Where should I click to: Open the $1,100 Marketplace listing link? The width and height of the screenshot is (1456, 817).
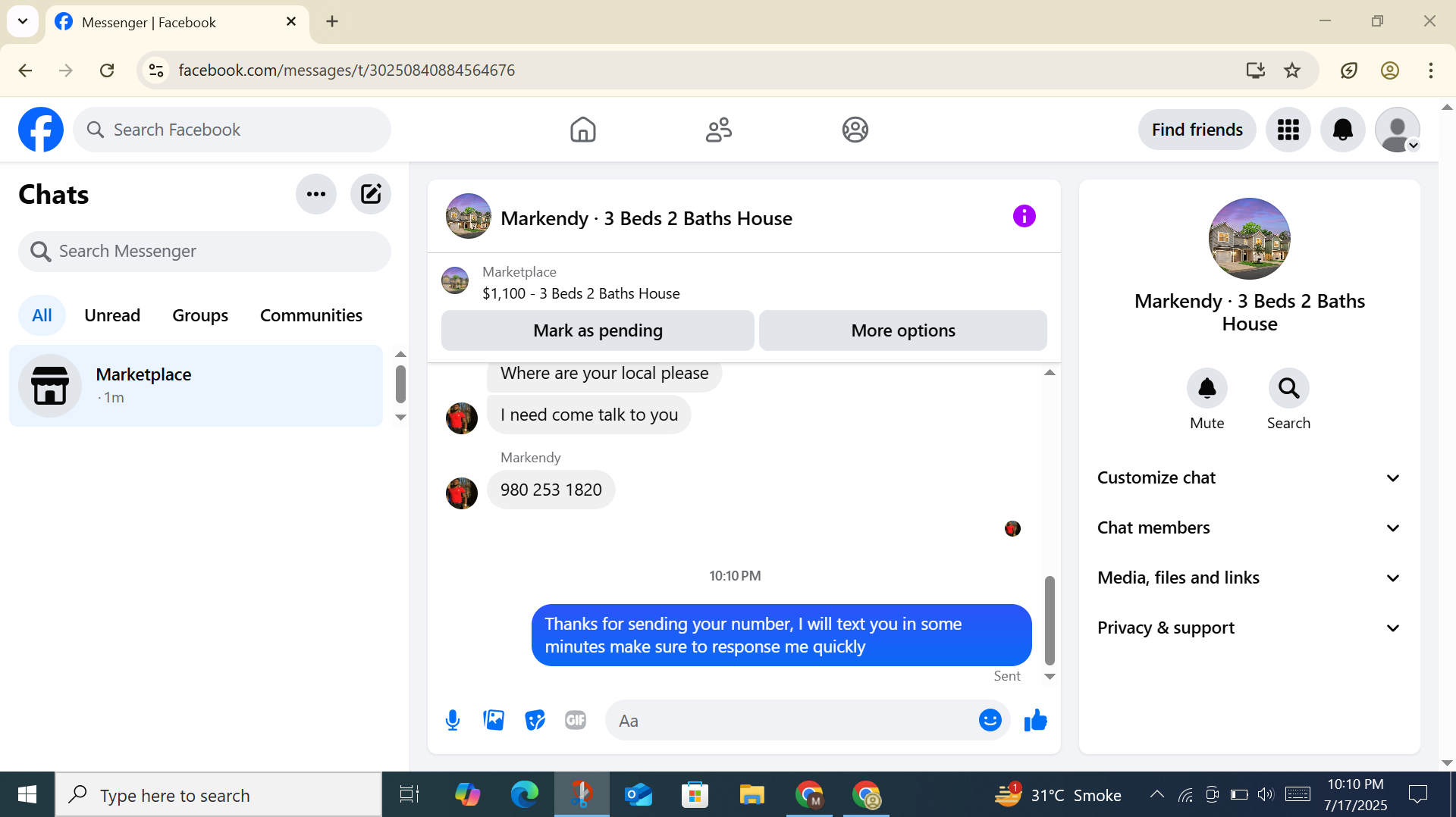tap(581, 293)
